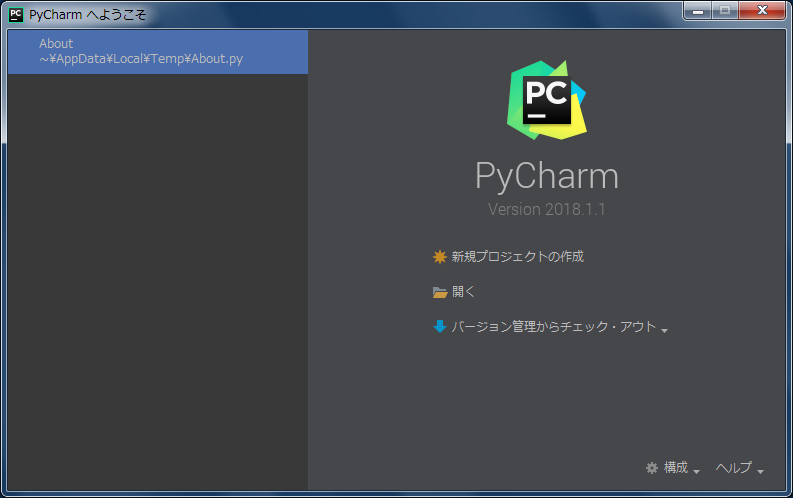Click the Version 2018.1.1 text

click(x=547, y=209)
